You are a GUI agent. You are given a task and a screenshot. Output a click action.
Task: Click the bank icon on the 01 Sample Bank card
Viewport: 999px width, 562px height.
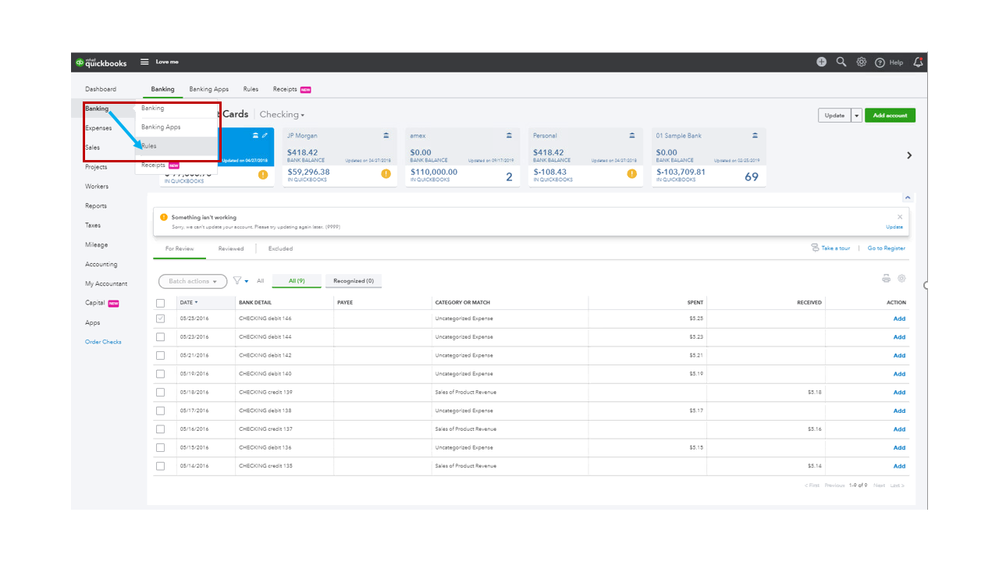tap(755, 136)
